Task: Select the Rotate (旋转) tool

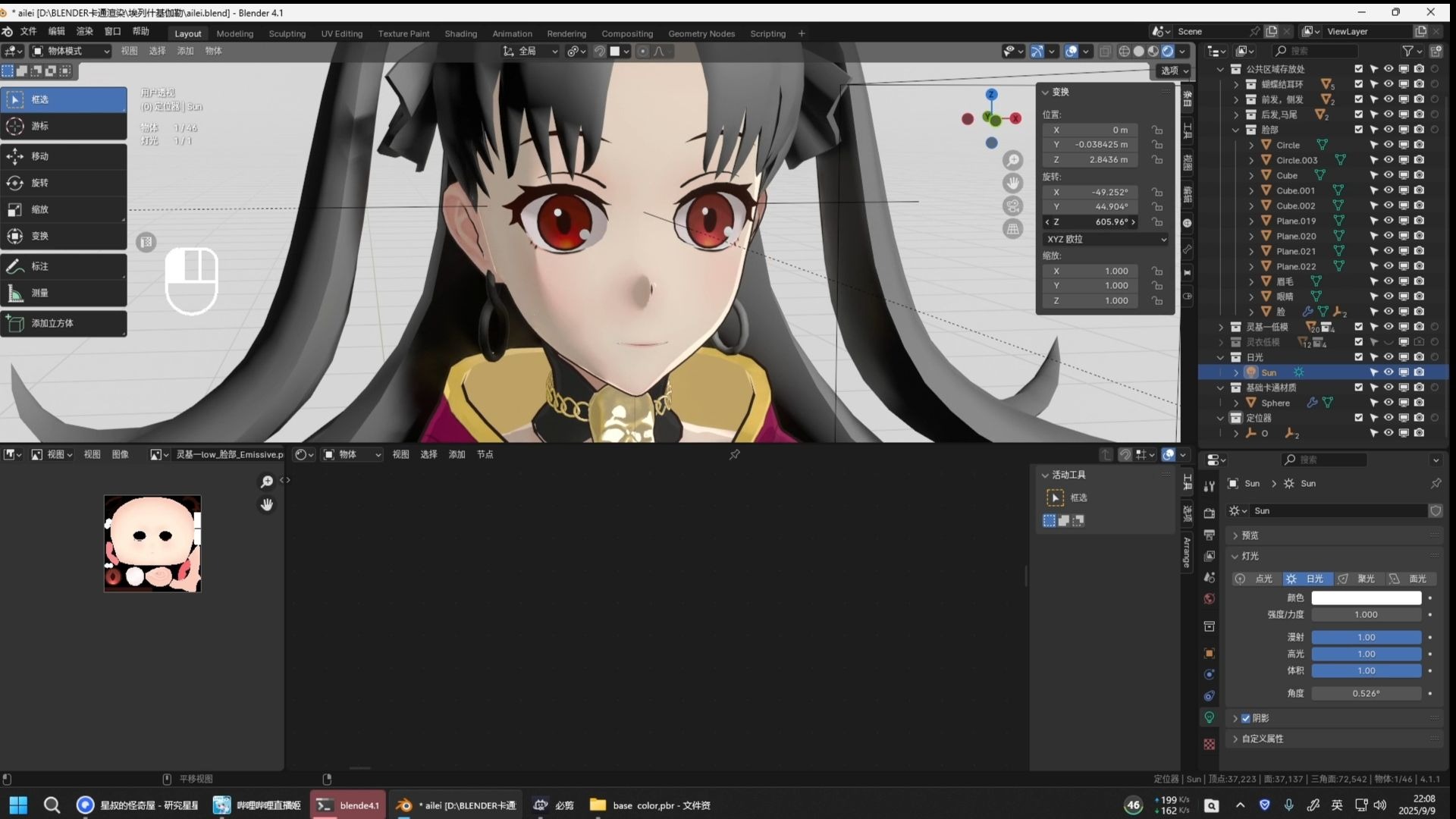Action: (64, 183)
